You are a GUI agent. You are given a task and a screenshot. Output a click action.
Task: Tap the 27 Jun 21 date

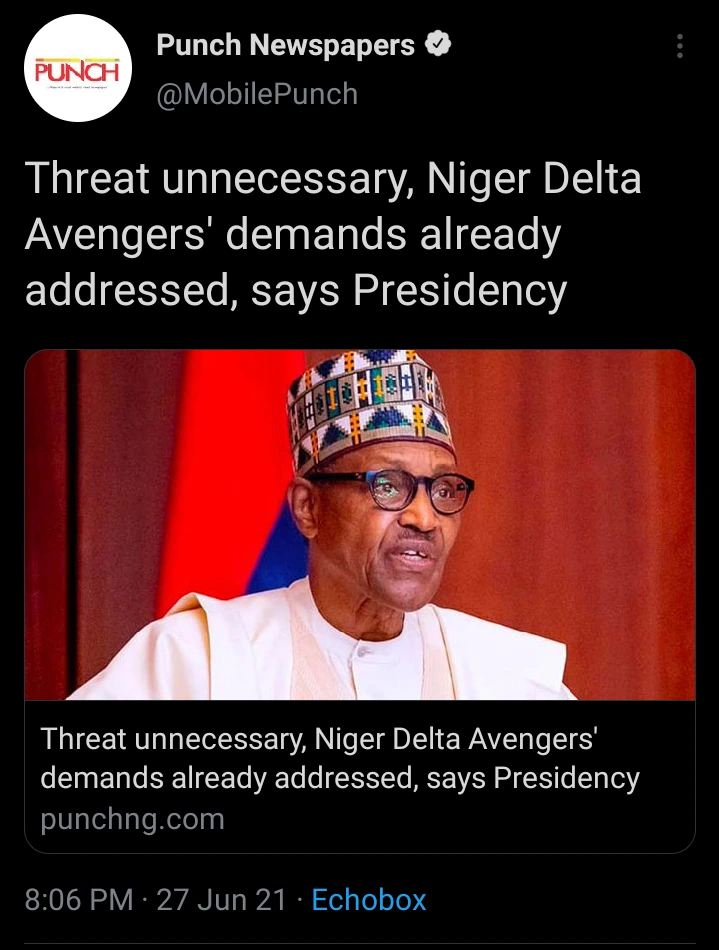click(x=221, y=899)
